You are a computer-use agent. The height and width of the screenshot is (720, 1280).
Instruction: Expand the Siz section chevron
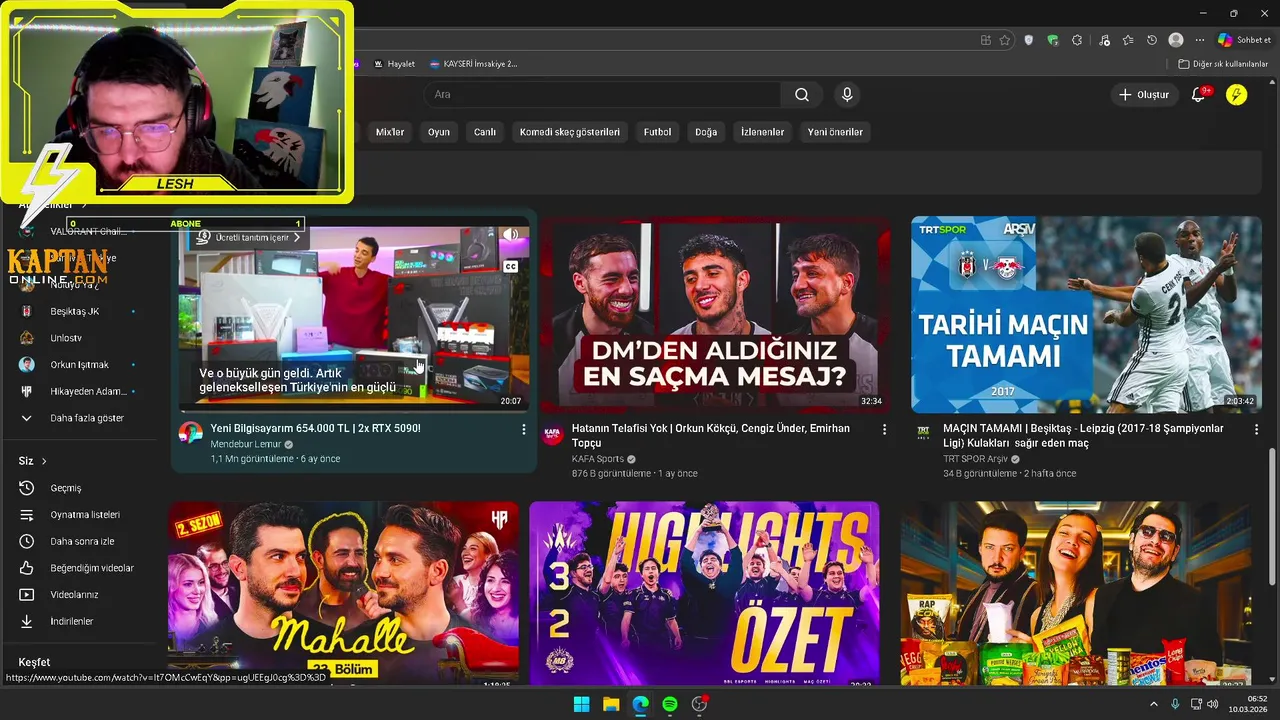click(44, 461)
